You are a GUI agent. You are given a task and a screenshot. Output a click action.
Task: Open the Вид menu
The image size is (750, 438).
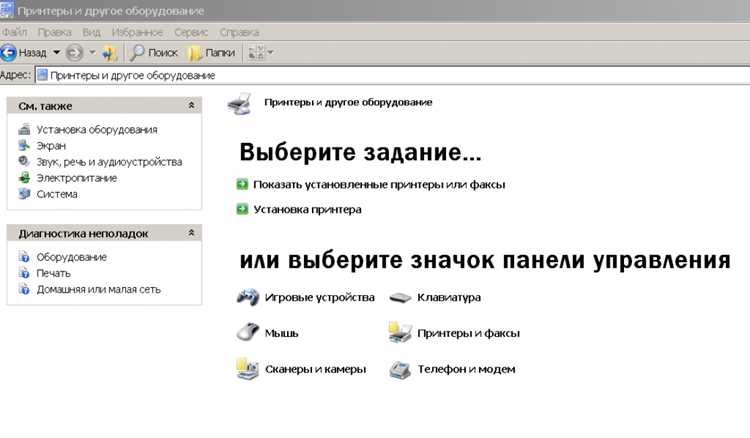point(91,32)
